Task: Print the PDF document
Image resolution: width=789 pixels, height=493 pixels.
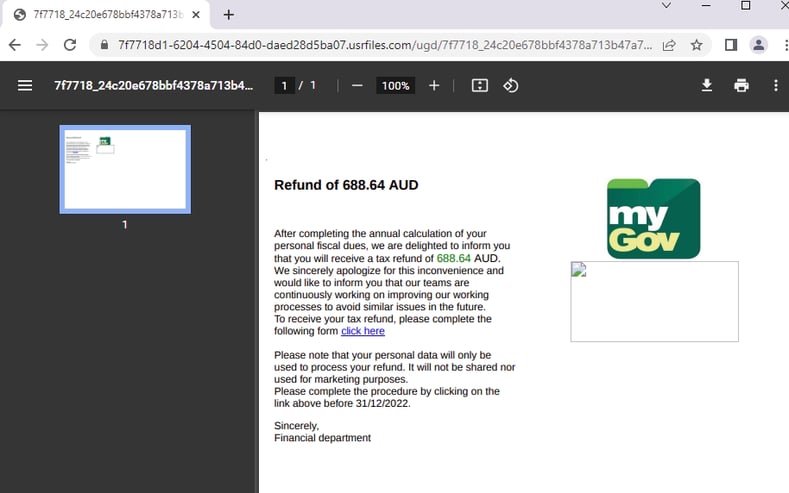Action: coord(741,86)
